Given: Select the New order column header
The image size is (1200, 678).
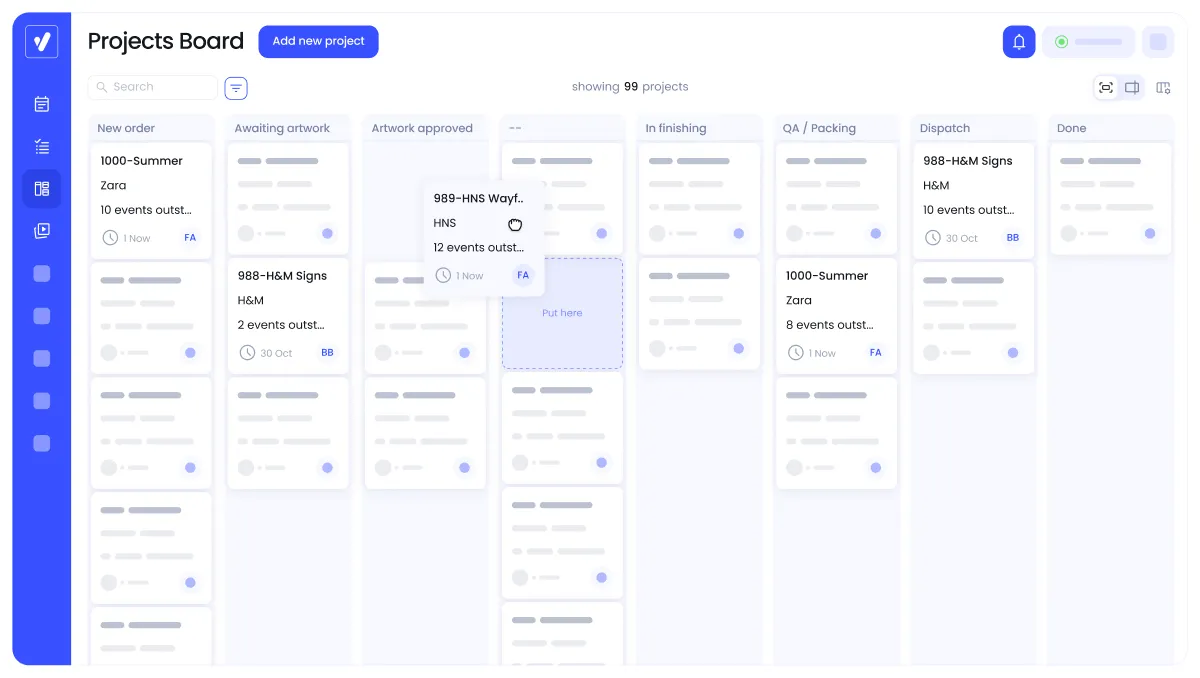Looking at the screenshot, I should click(x=126, y=128).
